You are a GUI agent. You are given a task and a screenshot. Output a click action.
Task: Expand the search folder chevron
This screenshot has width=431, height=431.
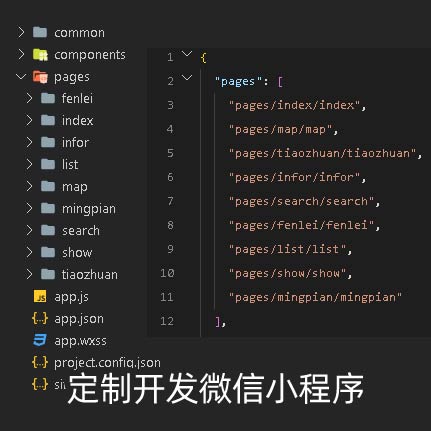29,230
